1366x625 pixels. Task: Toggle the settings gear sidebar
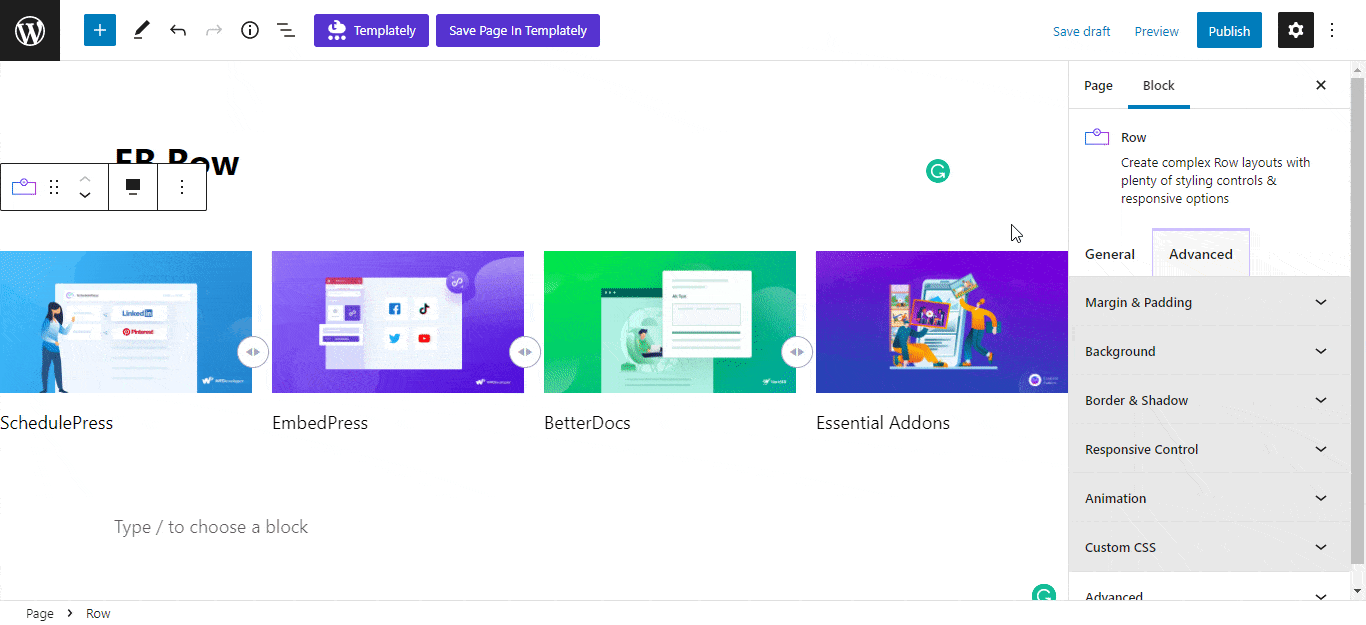pyautogui.click(x=1296, y=30)
